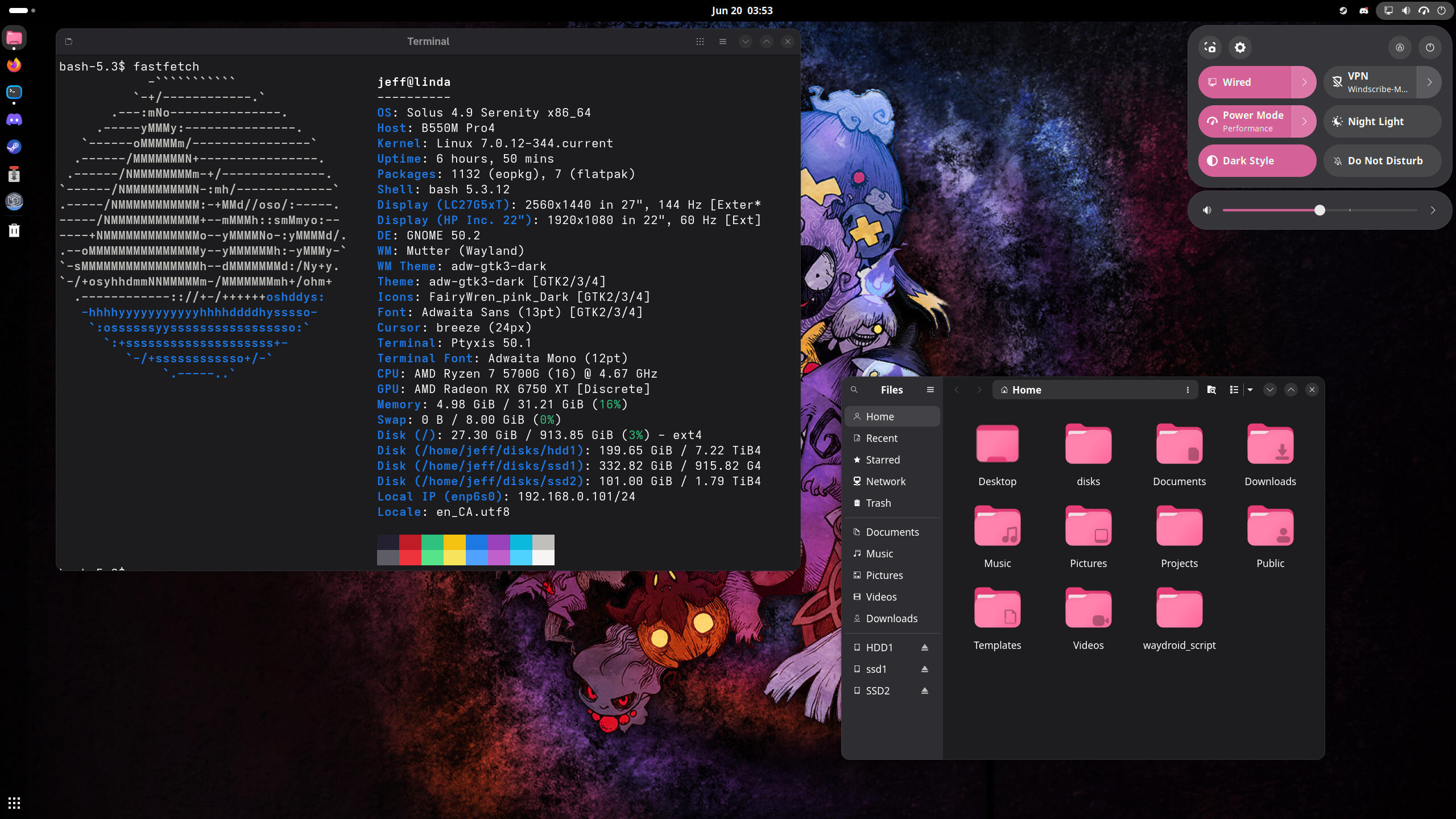Eject the ssd1 drive
This screenshot has height=819, width=1456.
[925, 669]
